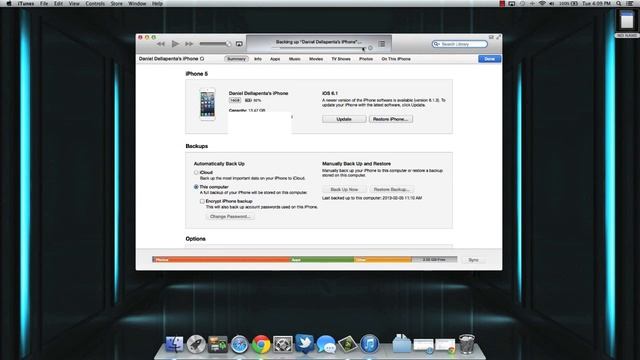Open the iTunes application menu
Image resolution: width=640 pixels, height=360 pixels.
pos(26,4)
